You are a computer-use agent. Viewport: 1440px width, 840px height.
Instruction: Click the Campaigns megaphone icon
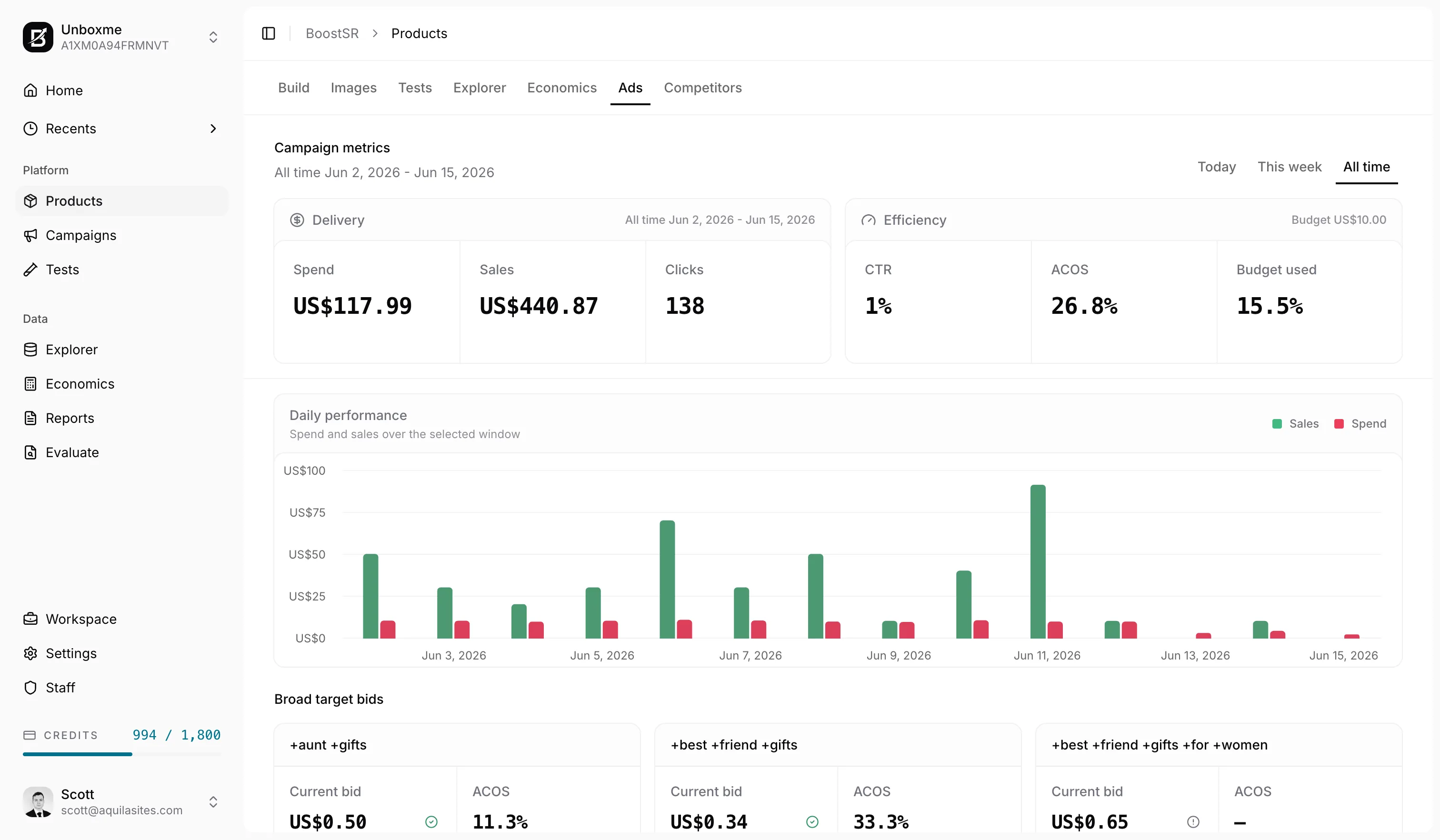[30, 235]
